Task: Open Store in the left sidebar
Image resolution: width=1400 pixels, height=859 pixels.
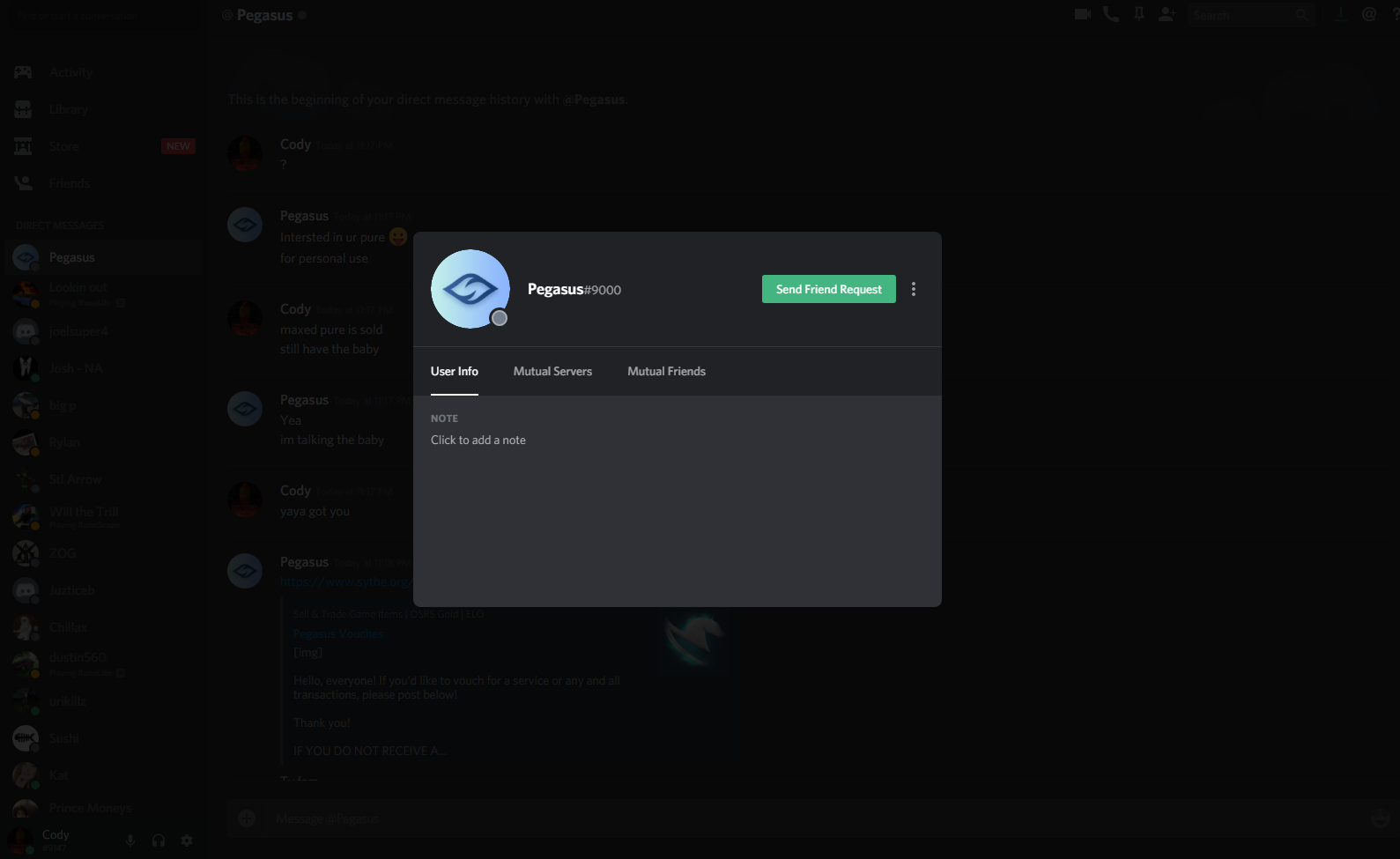Action: coord(104,146)
